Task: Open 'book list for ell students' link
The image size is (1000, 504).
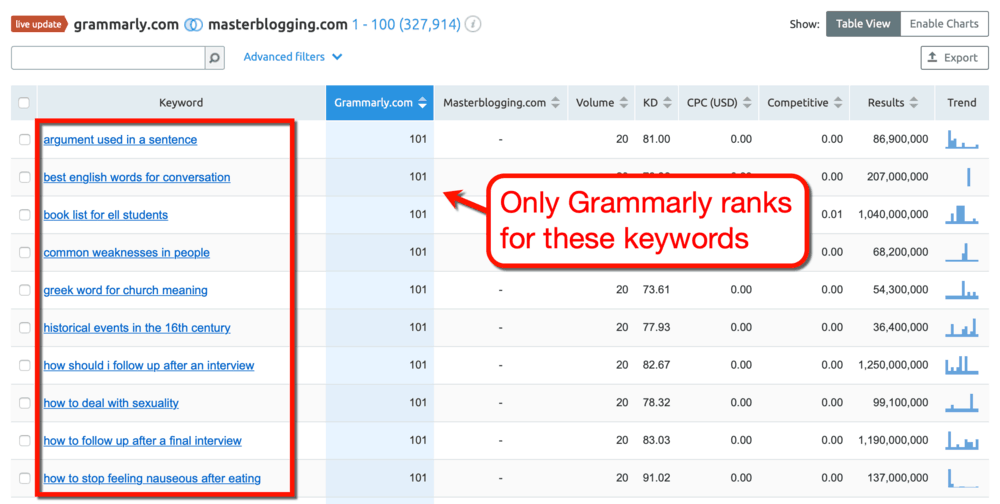Action: [x=105, y=215]
